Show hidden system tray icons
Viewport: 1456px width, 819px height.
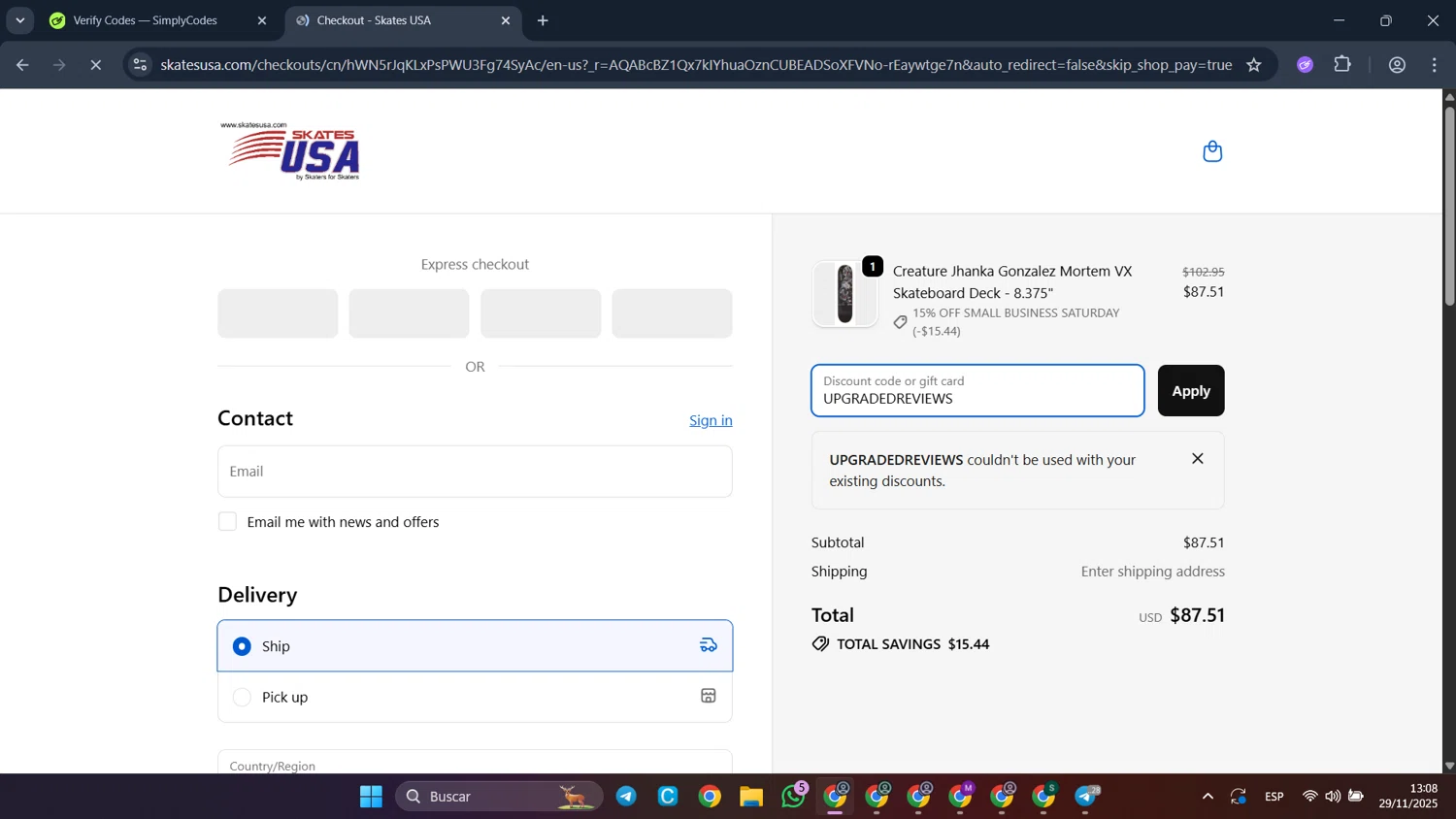[1208, 797]
